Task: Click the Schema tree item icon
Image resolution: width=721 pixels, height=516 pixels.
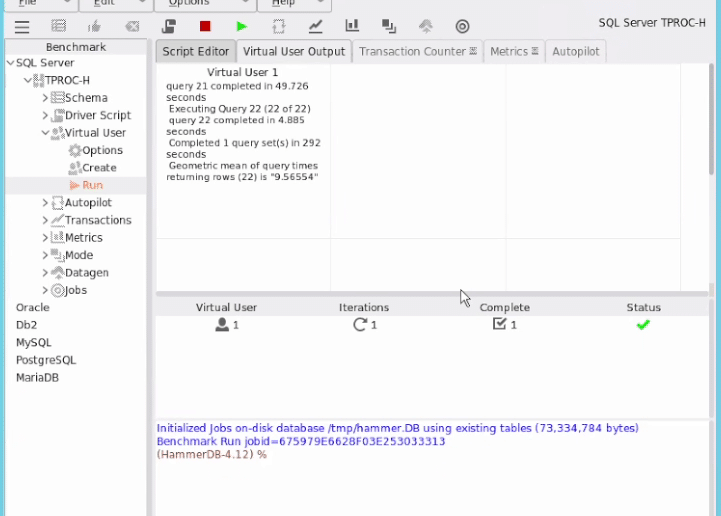Action: coord(57,97)
